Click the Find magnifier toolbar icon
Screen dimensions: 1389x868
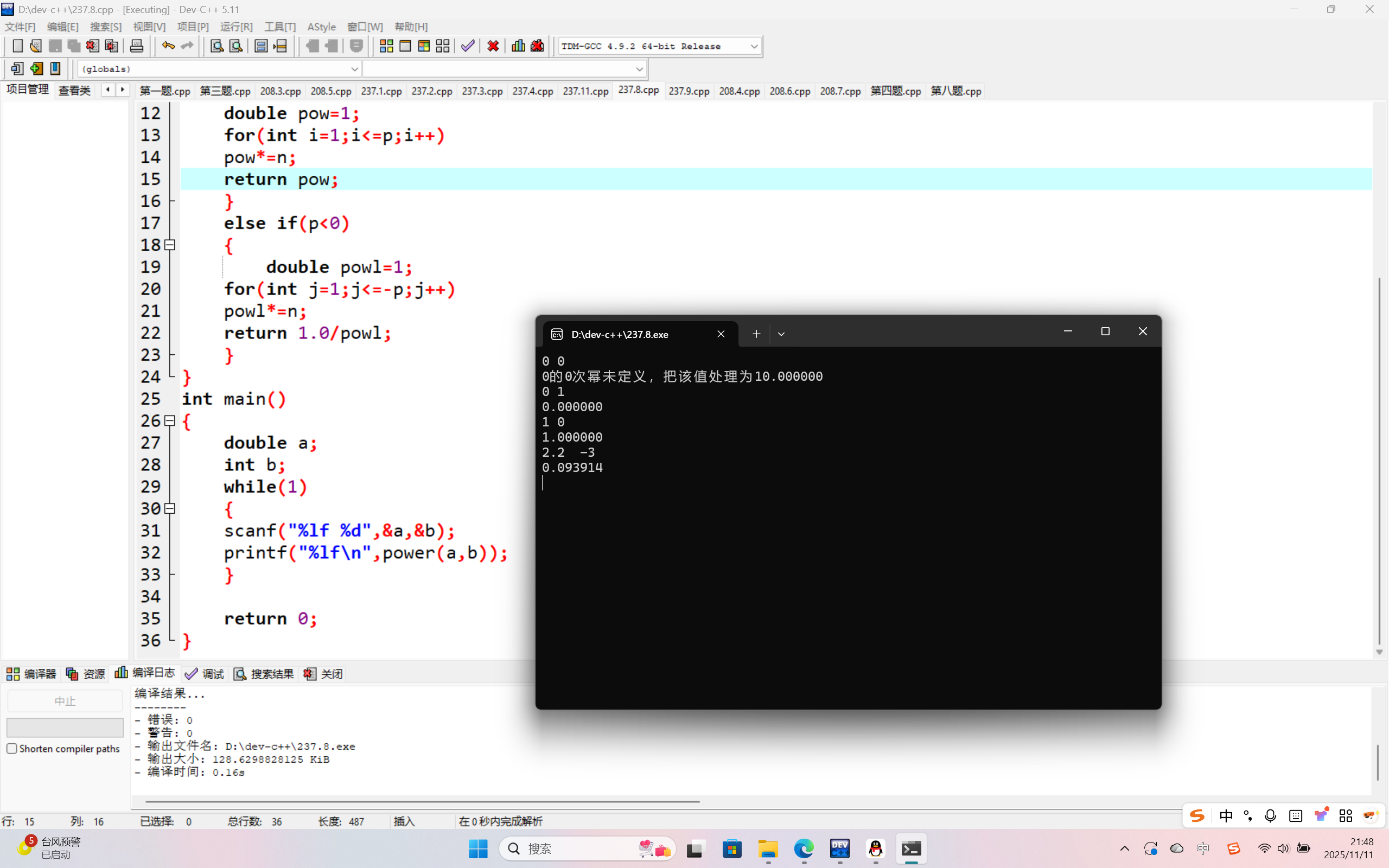(217, 46)
